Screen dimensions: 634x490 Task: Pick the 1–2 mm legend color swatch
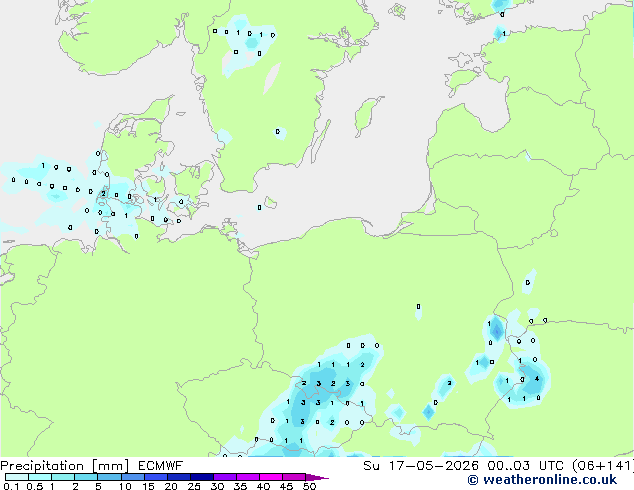click(63, 477)
